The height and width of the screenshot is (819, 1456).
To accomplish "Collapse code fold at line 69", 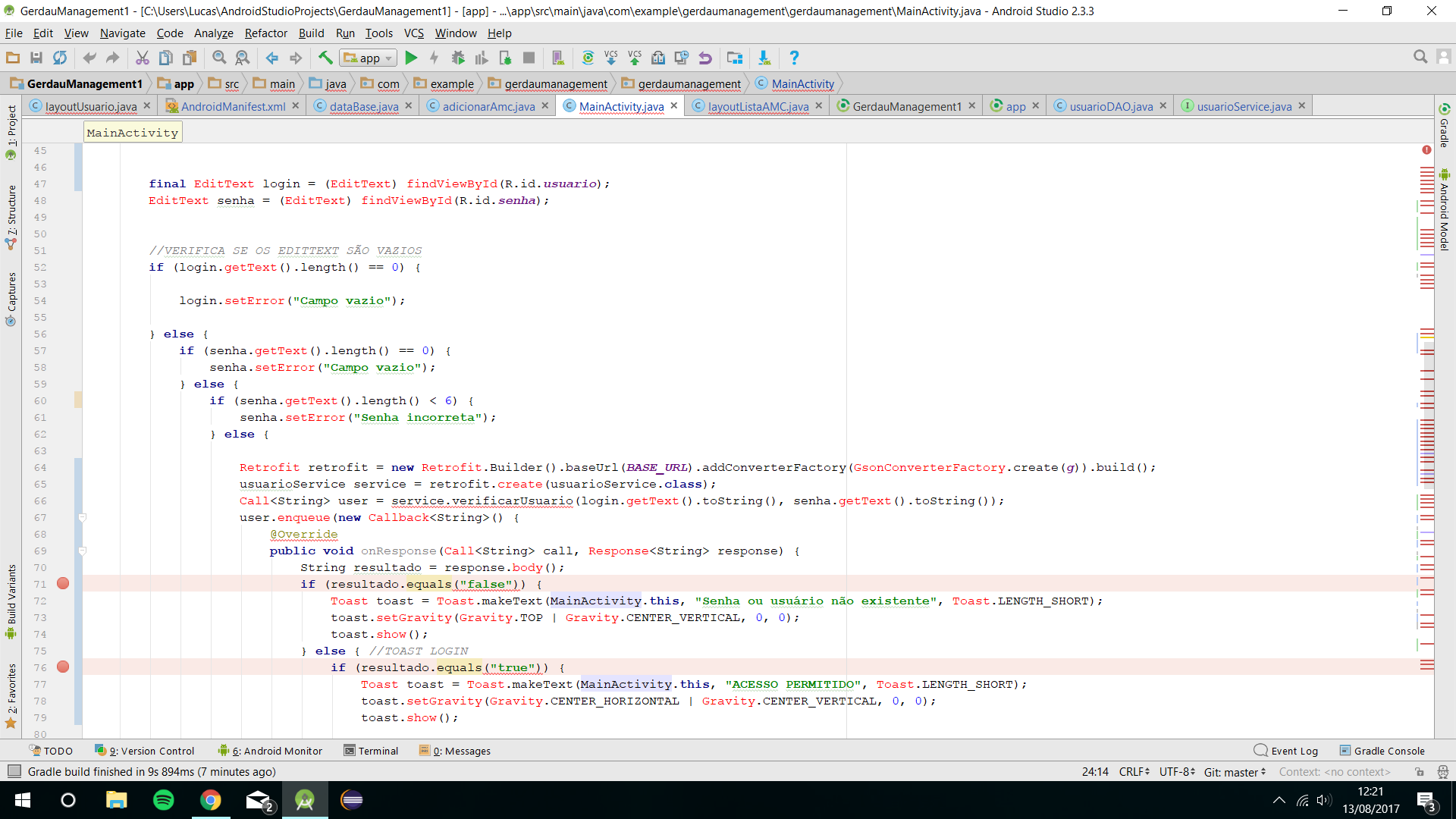I will click(x=82, y=551).
